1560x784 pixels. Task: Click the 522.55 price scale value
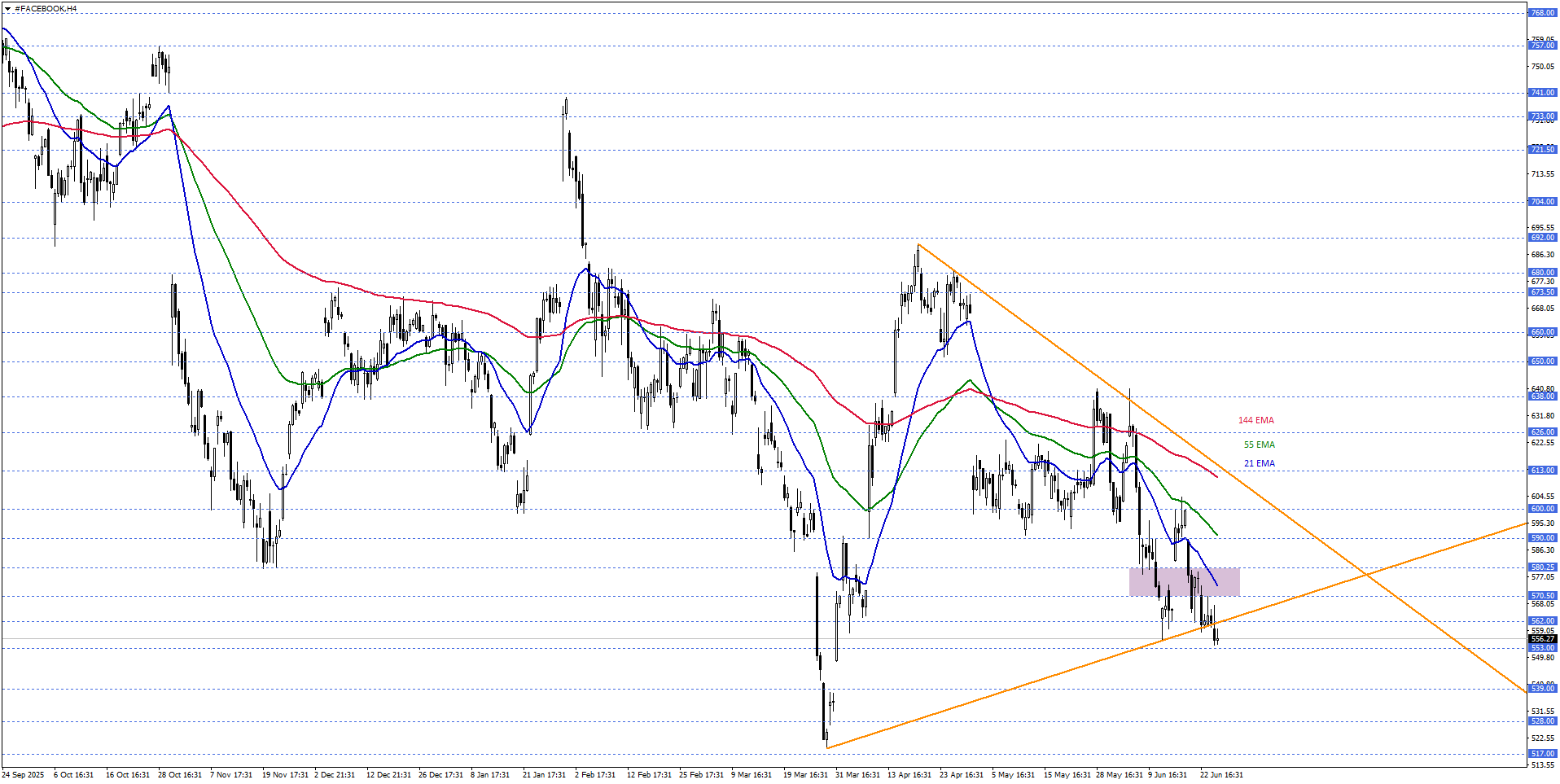coord(1543,738)
